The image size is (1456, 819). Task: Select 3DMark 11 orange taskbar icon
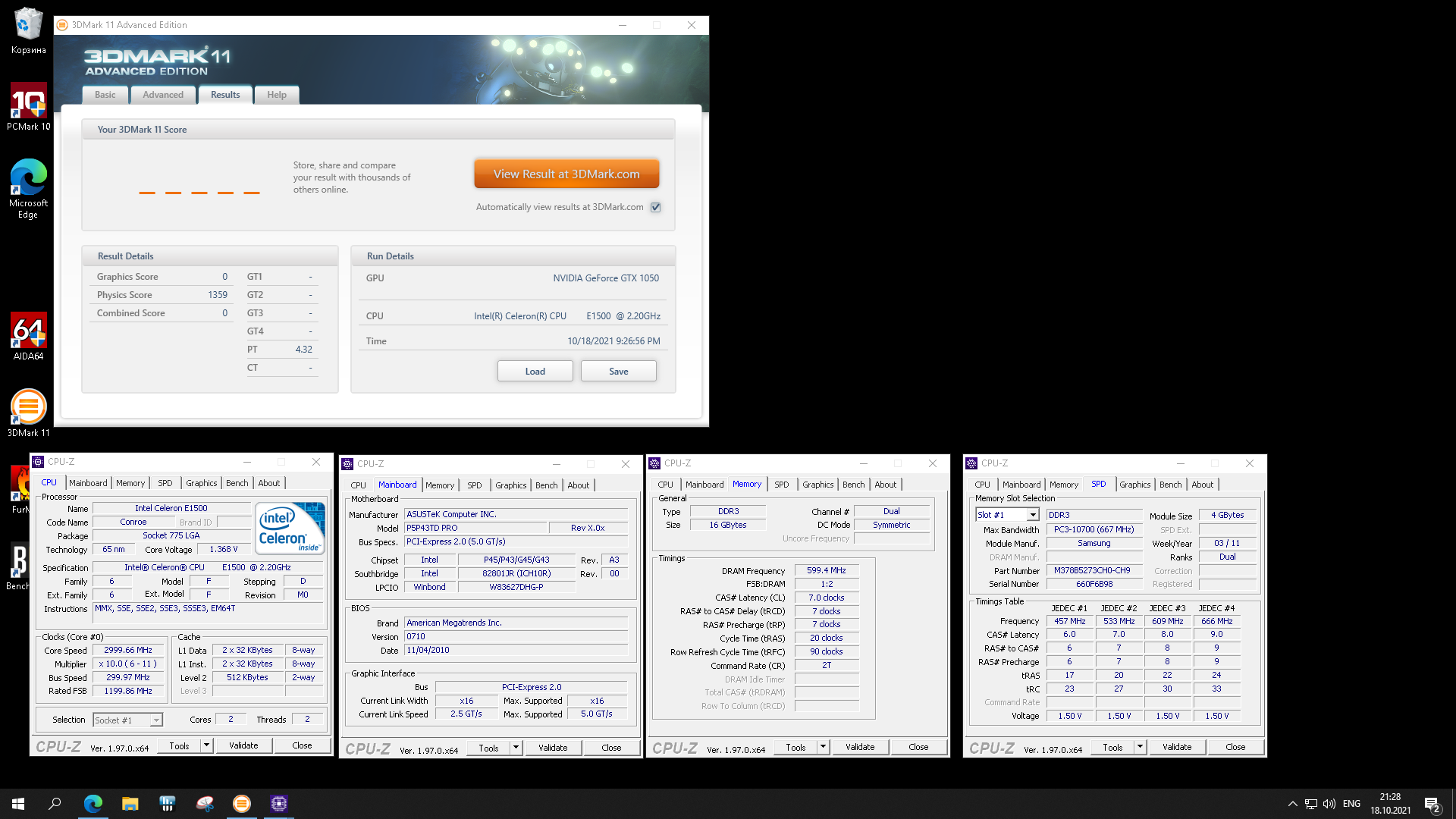click(x=241, y=804)
